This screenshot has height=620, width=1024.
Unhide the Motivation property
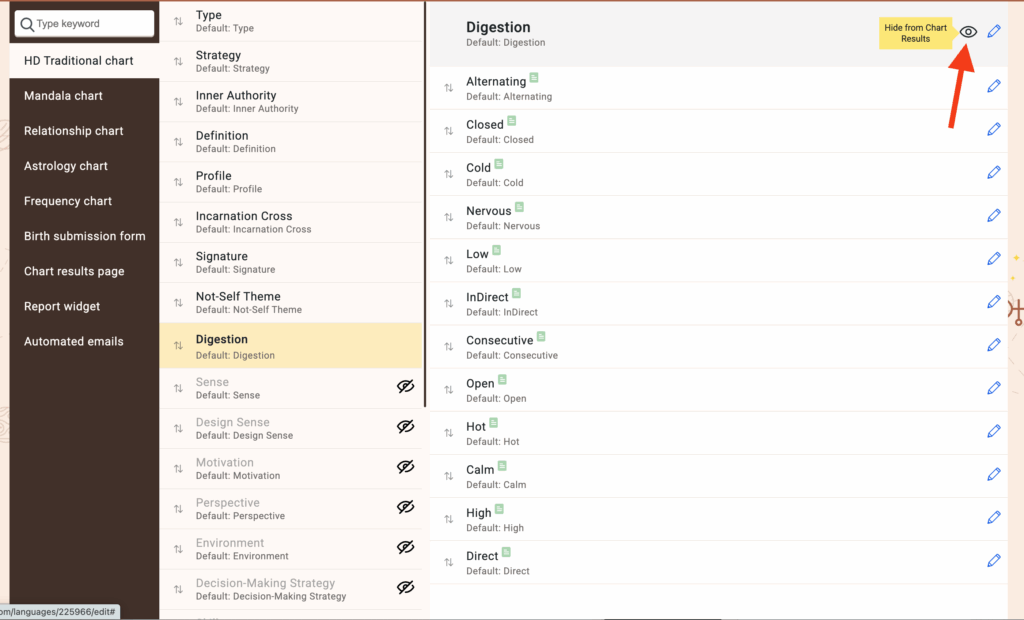coord(405,467)
